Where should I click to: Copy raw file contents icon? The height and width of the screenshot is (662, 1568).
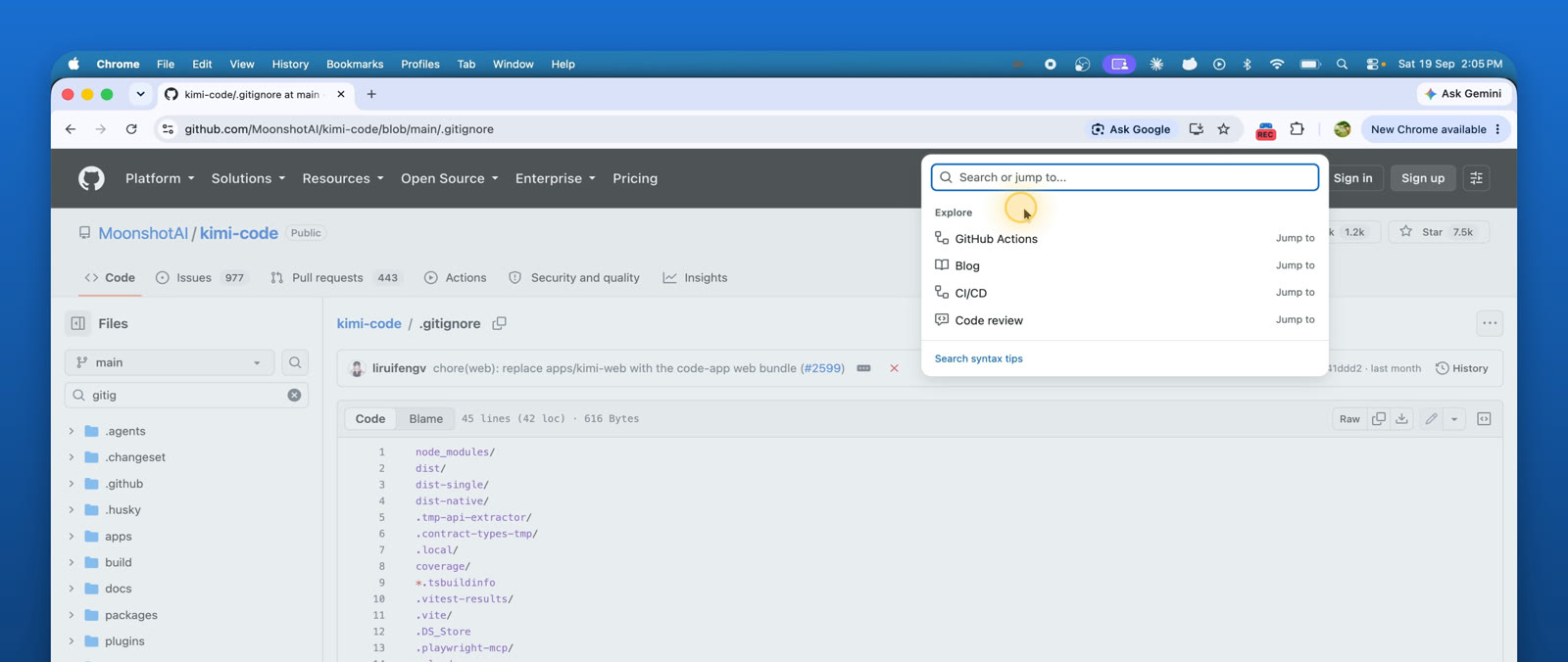click(x=1379, y=418)
